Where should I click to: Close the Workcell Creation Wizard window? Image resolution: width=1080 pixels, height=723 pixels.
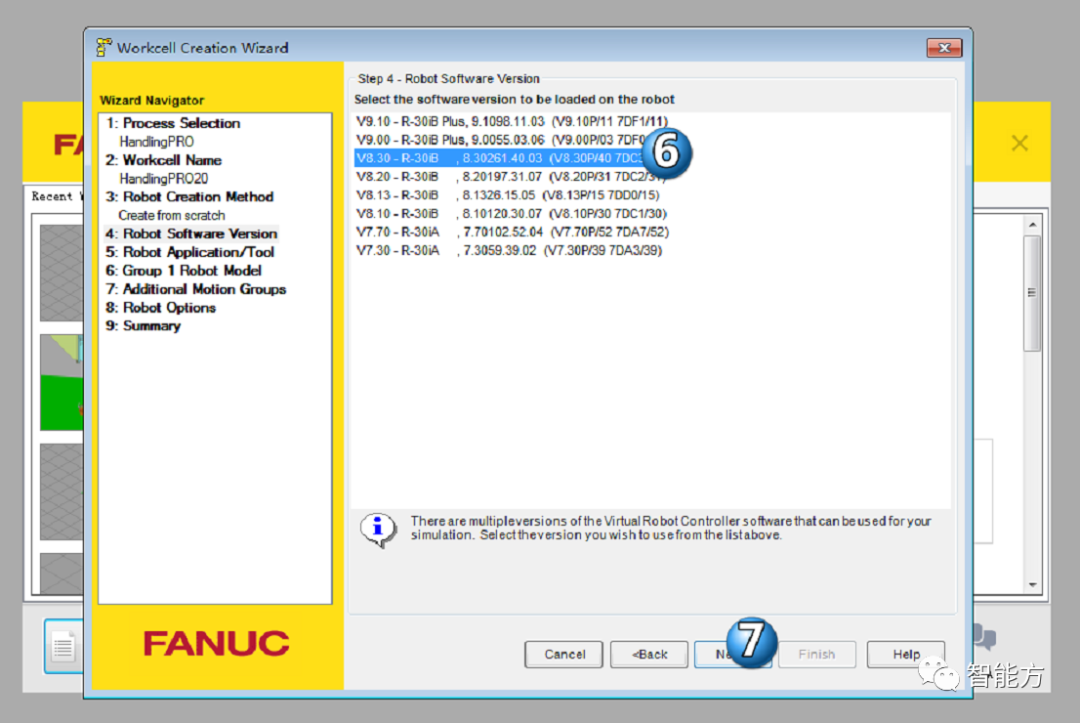[x=944, y=48]
